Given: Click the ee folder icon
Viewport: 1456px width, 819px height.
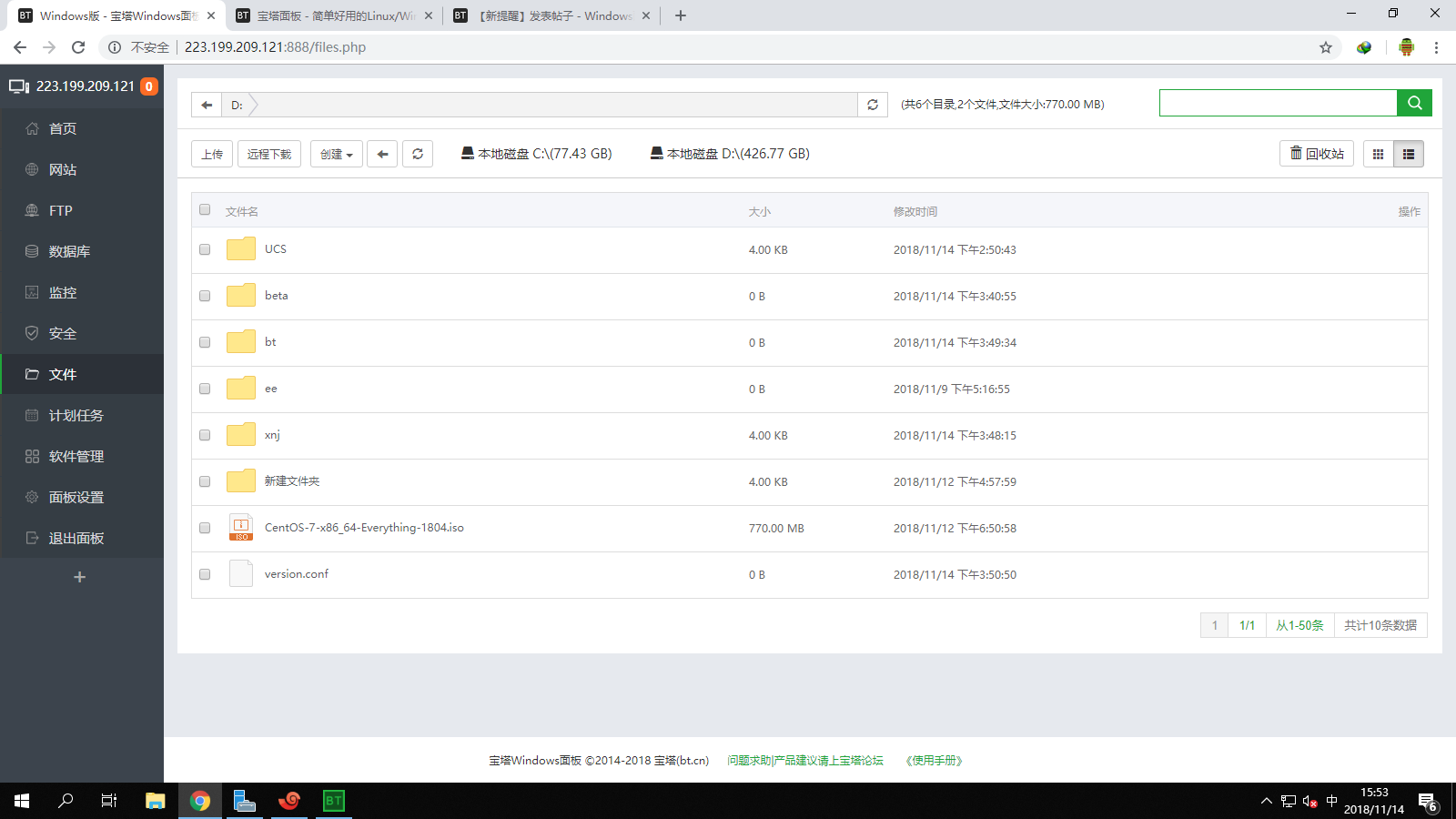Looking at the screenshot, I should pyautogui.click(x=241, y=389).
